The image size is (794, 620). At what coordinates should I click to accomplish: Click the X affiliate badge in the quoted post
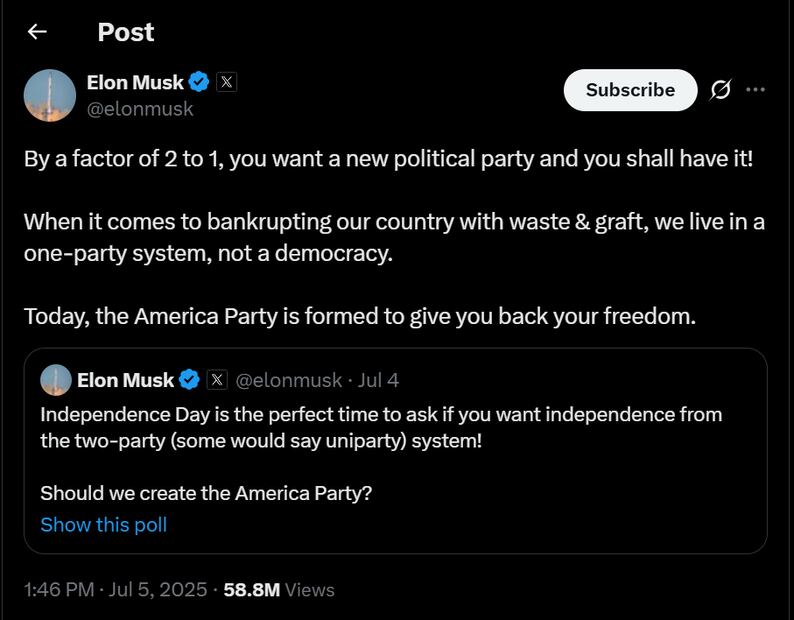216,380
